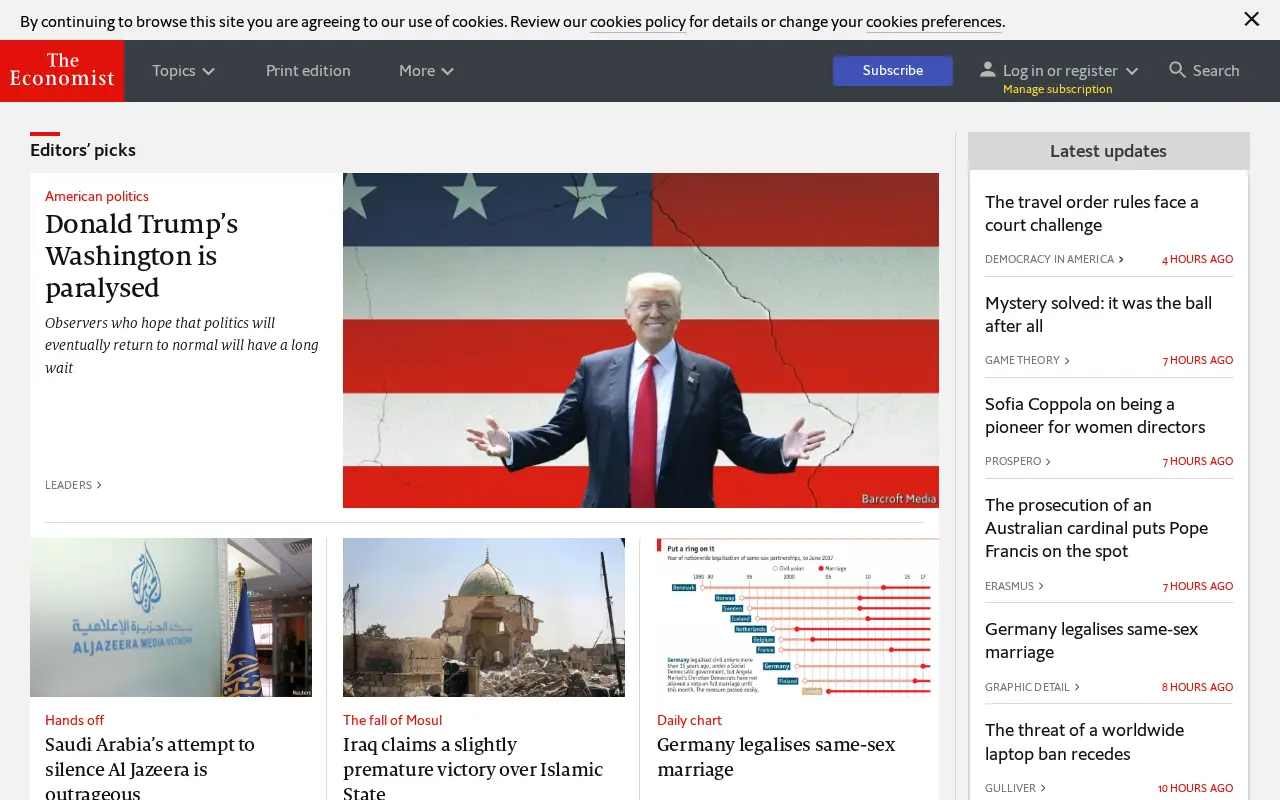The width and height of the screenshot is (1280, 800).
Task: Open Australian cardinal Pope Francis article
Action: tap(1096, 528)
